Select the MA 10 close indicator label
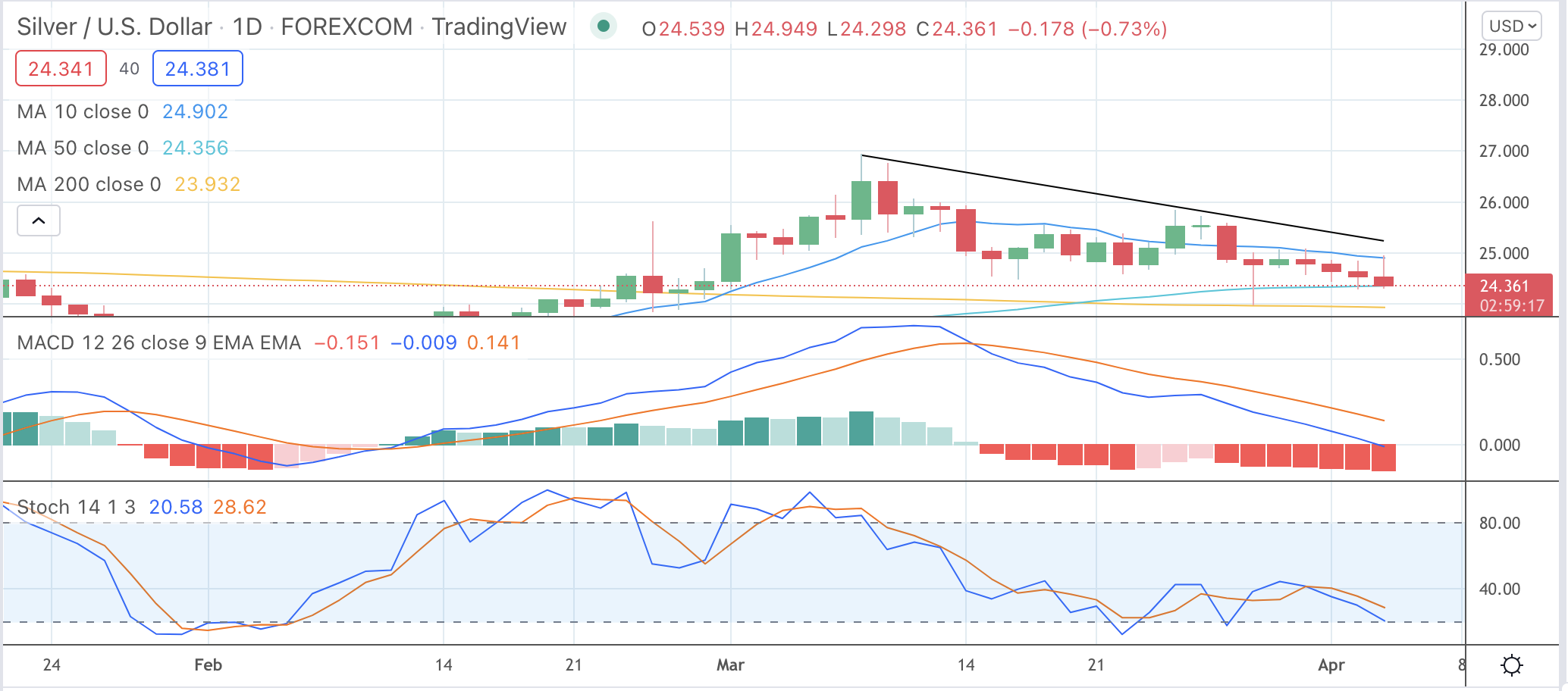This screenshot has height=691, width=1568. (x=83, y=111)
